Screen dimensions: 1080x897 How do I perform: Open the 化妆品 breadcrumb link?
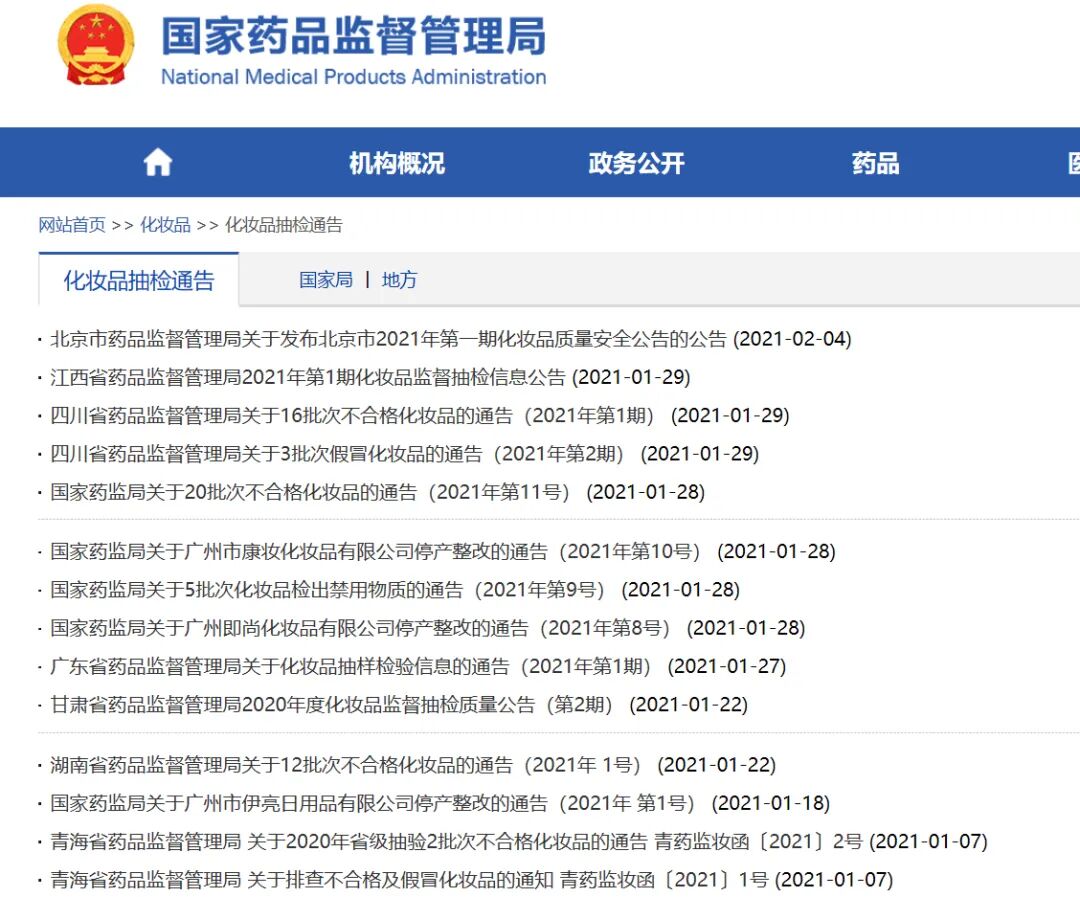[x=163, y=225]
